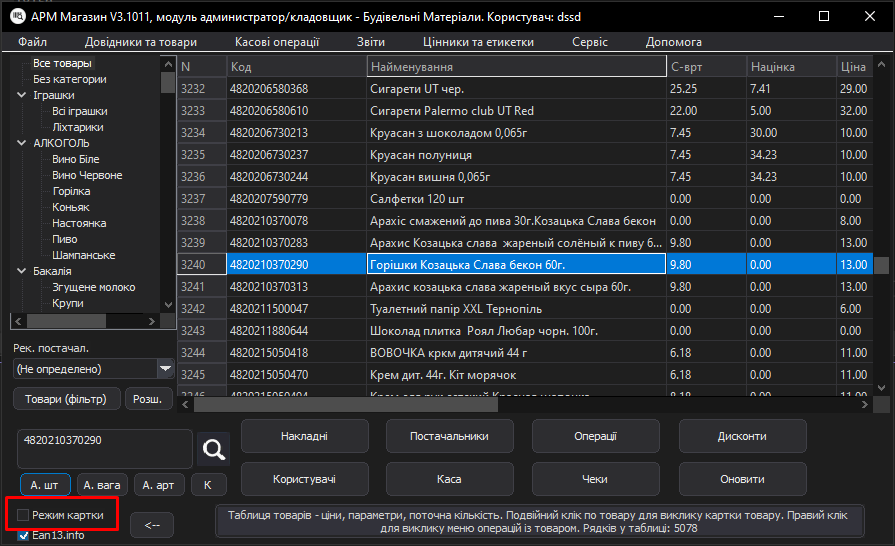
Task: Click the magnifying glass search icon
Action: tap(213, 450)
